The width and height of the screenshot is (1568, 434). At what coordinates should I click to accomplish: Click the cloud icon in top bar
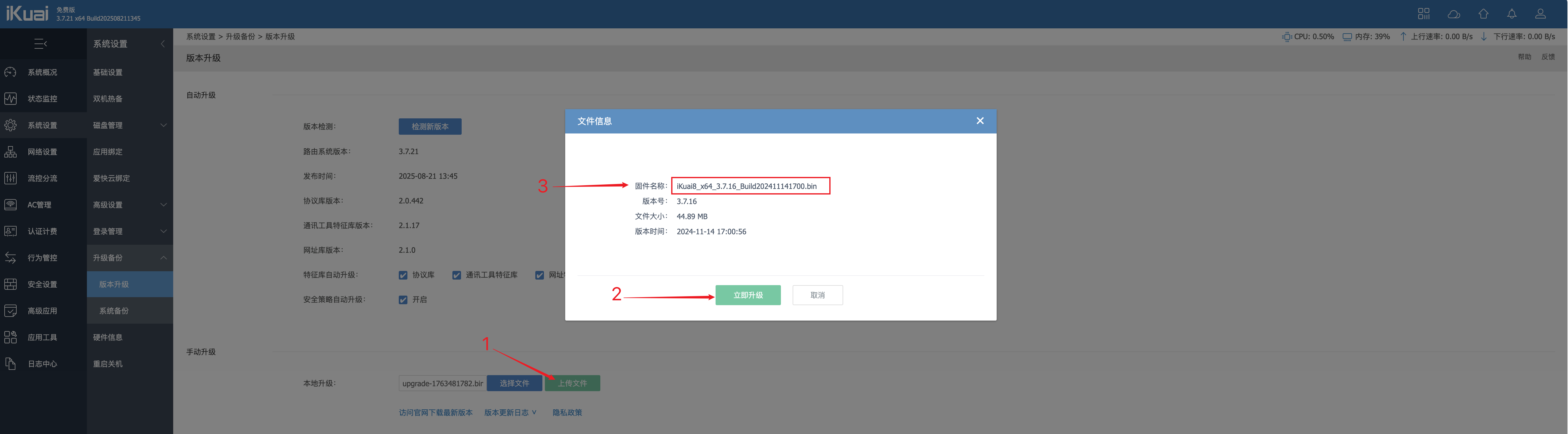point(1454,13)
